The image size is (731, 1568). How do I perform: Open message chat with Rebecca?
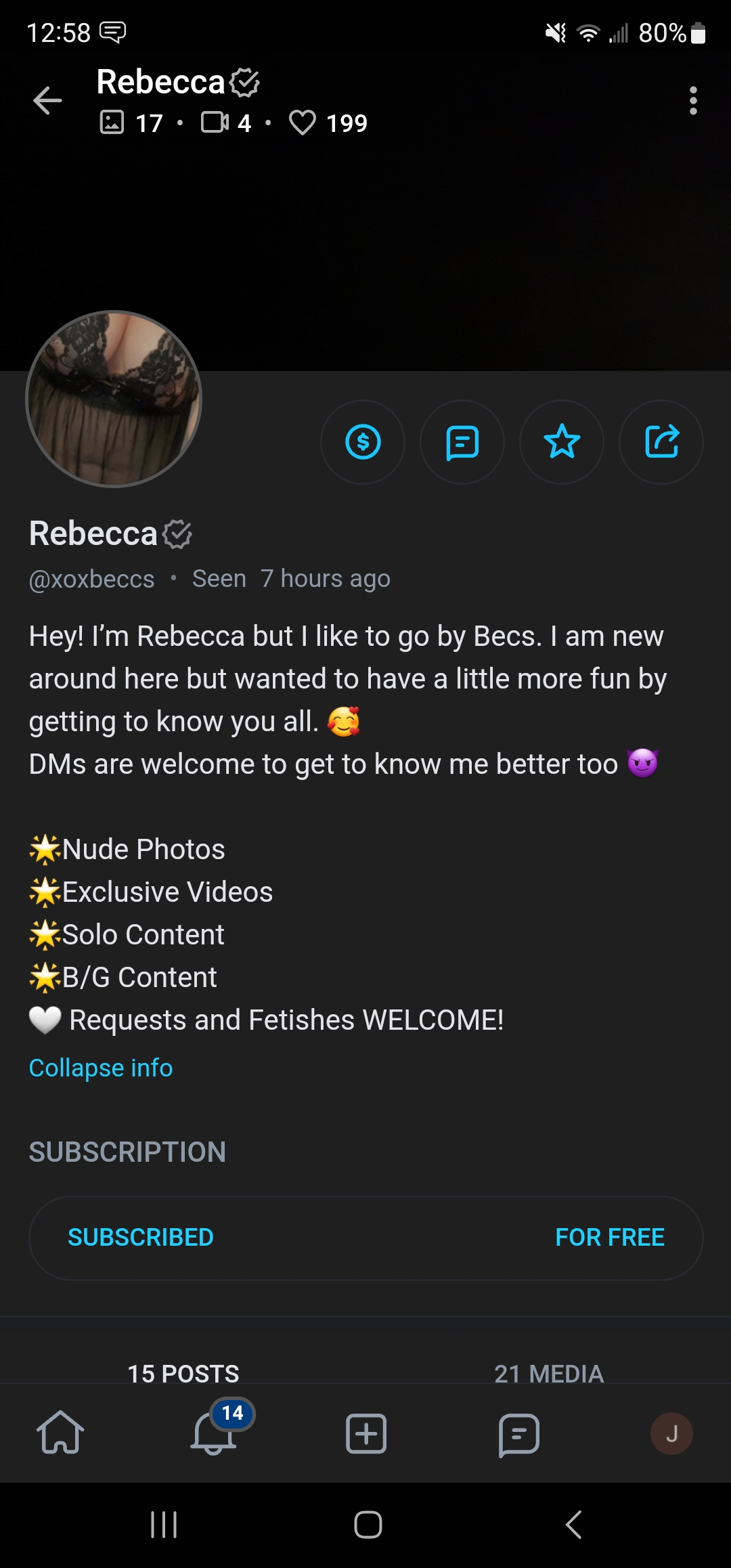[462, 442]
